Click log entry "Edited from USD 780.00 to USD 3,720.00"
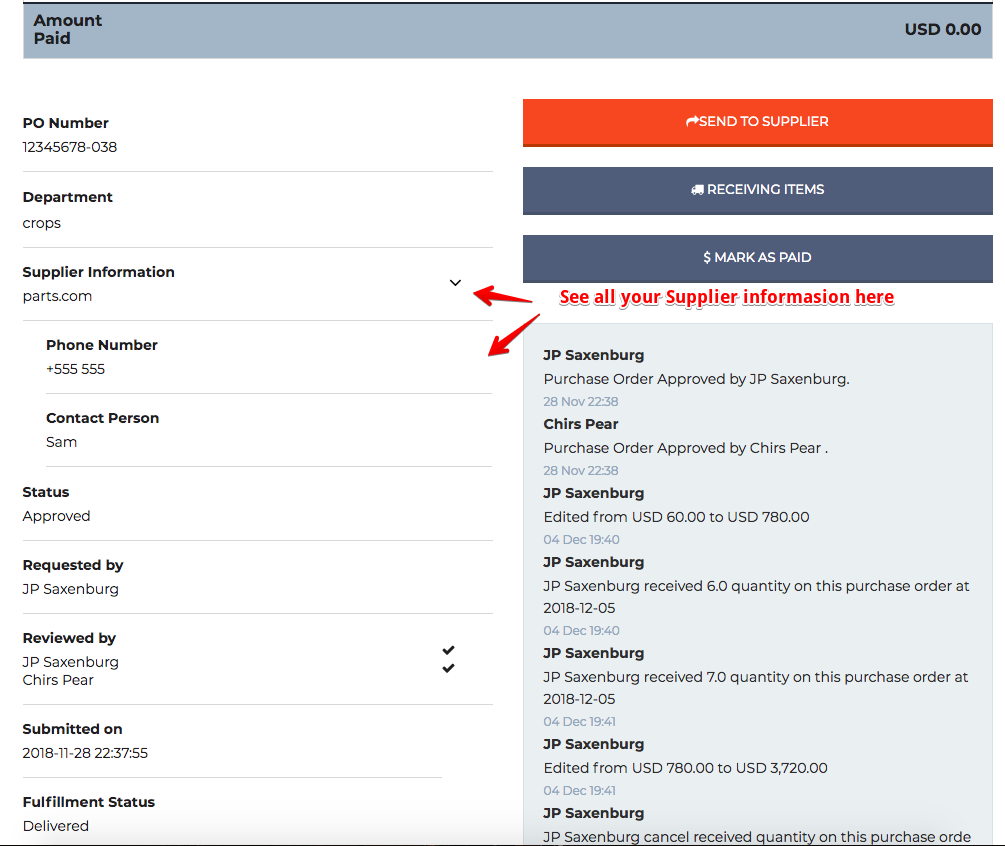The image size is (1005, 846). pyautogui.click(x=685, y=768)
